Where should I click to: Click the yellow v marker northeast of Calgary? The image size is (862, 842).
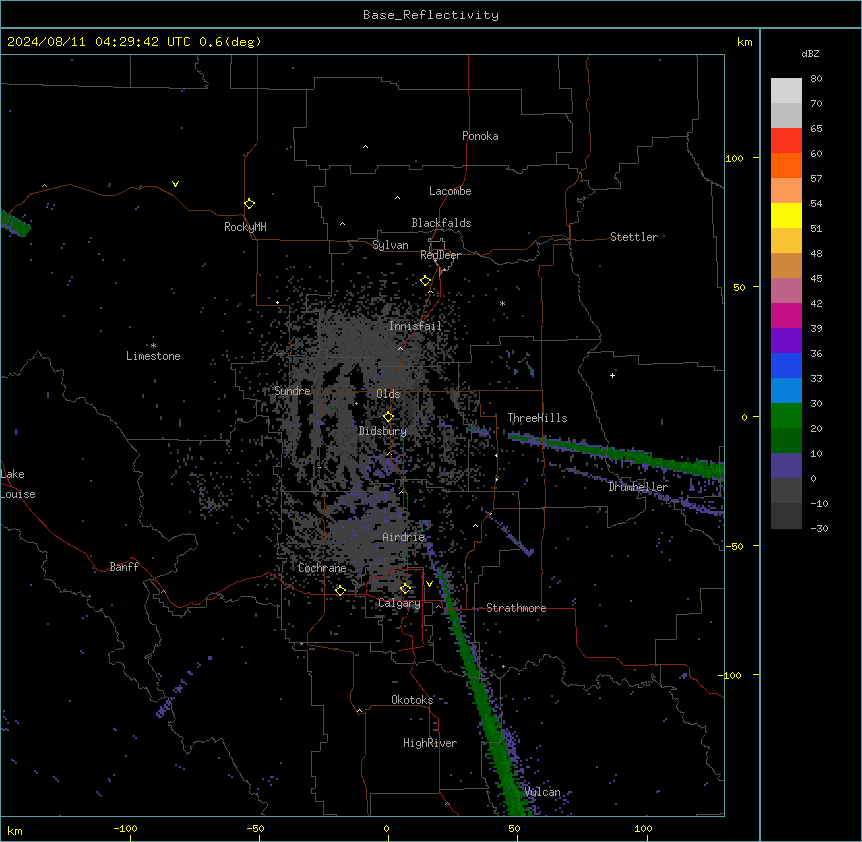point(429,584)
